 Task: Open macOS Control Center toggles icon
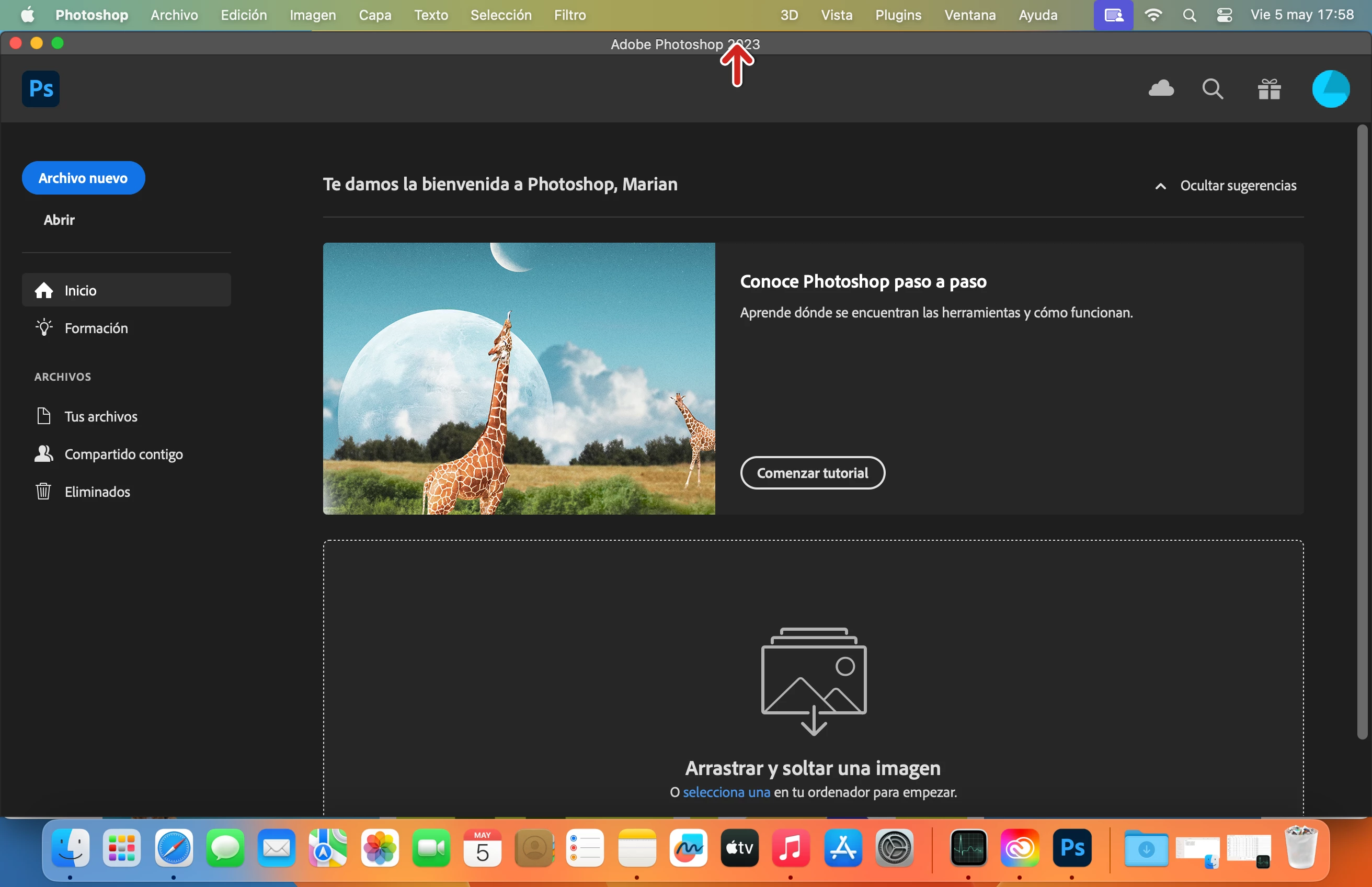pos(1224,15)
